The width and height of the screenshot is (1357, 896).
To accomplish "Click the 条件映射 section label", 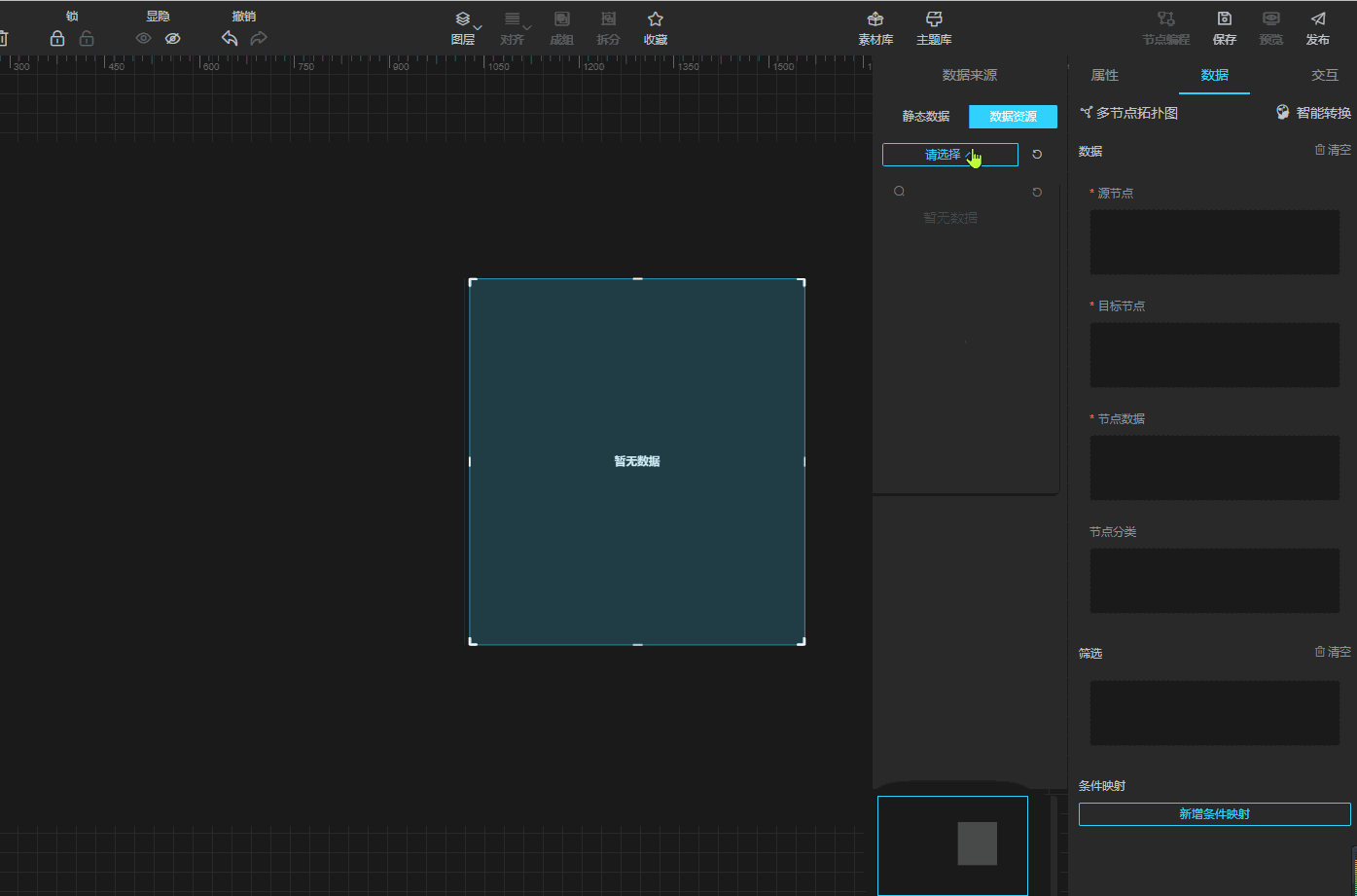I will pyautogui.click(x=1102, y=785).
